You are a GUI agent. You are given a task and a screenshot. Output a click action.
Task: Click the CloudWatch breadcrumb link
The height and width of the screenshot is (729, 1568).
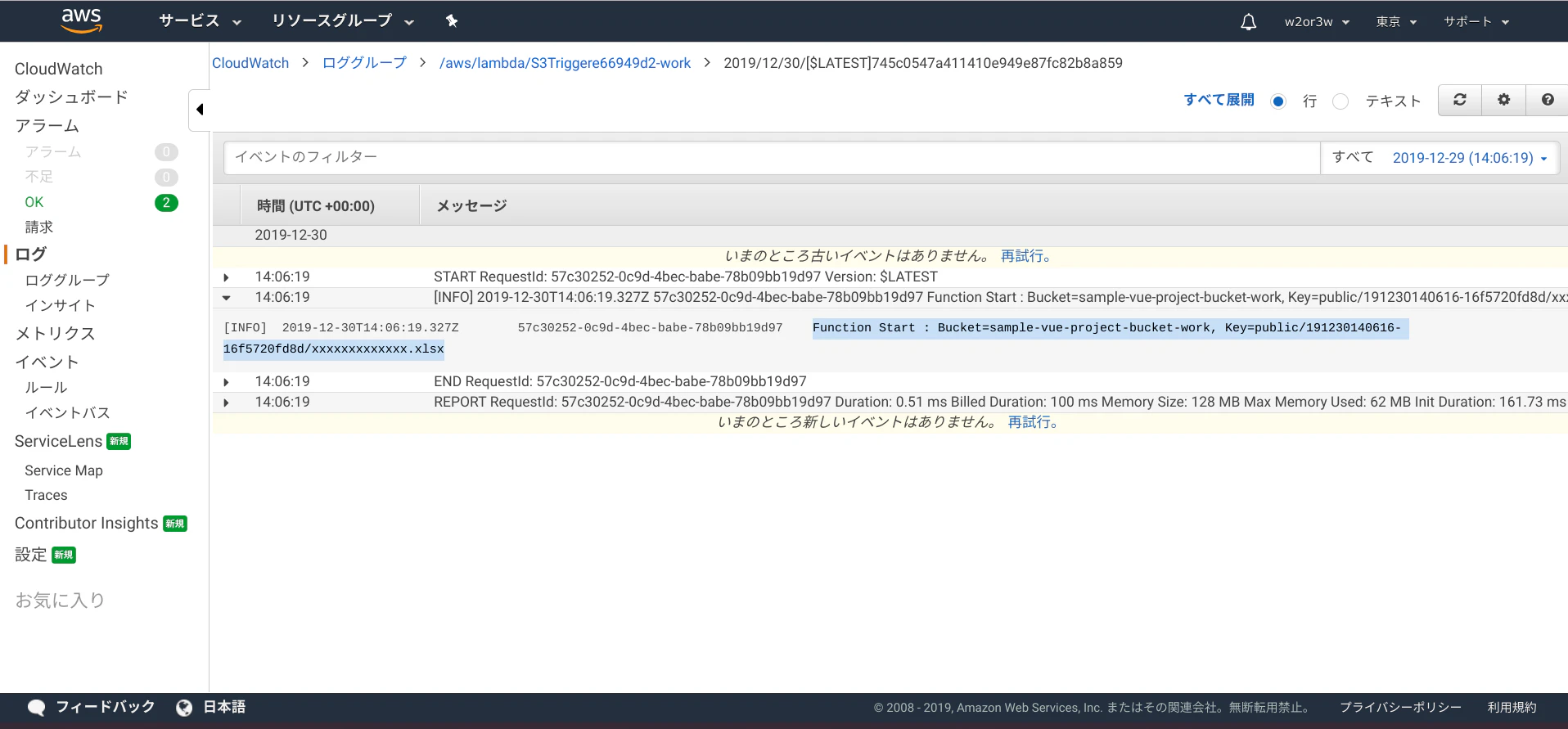pyautogui.click(x=250, y=63)
